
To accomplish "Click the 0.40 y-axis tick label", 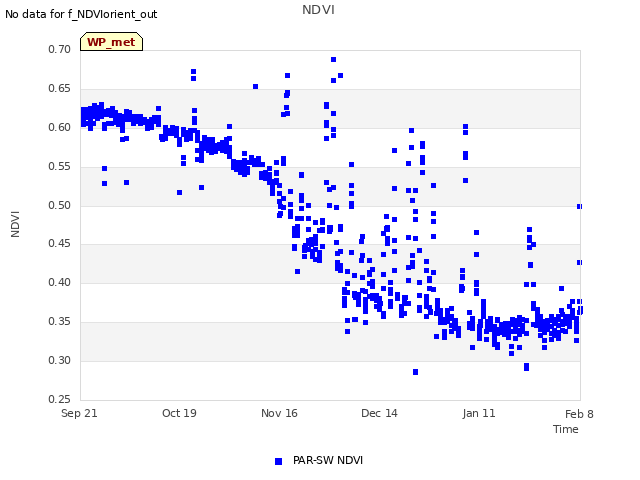I will coord(60,282).
